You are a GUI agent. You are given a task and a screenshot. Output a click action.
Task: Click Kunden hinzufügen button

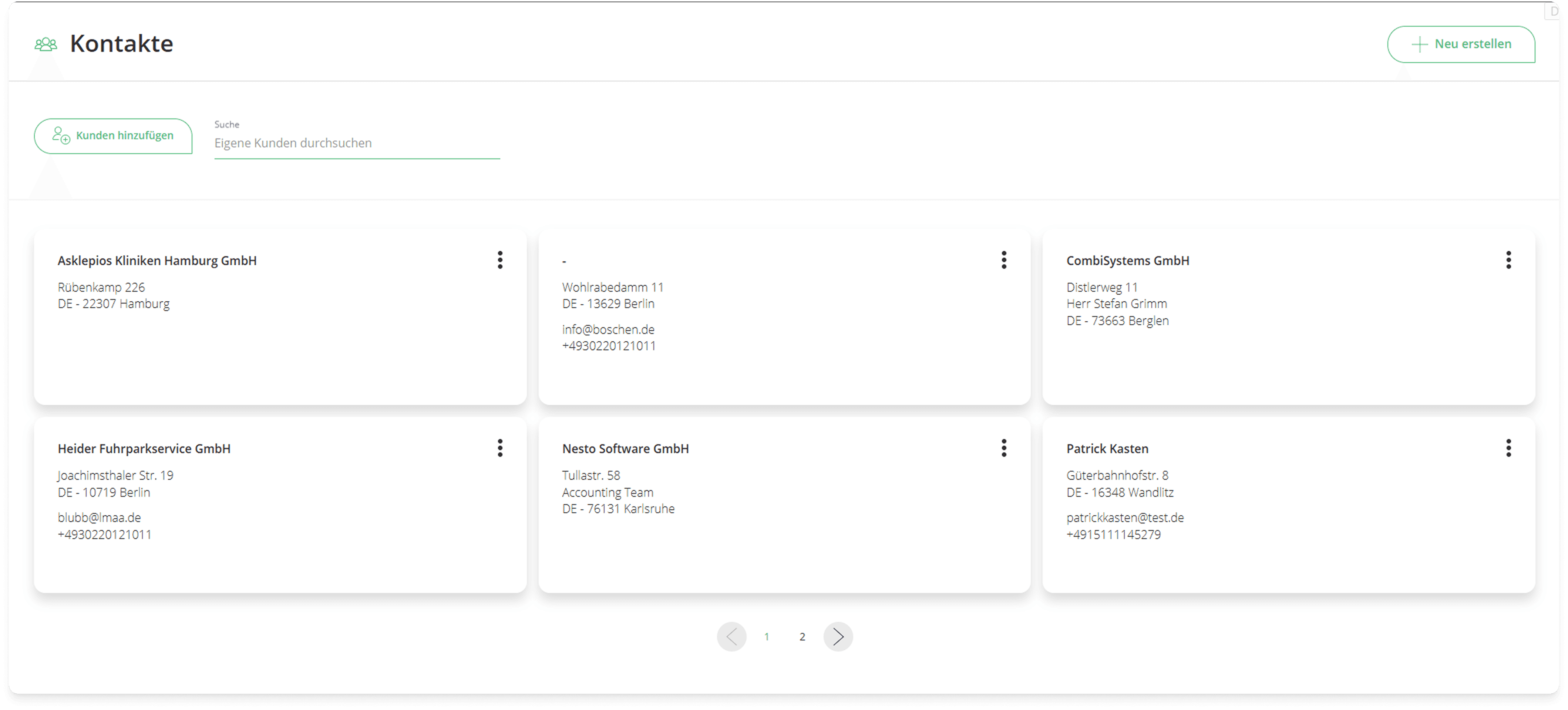[x=113, y=136]
